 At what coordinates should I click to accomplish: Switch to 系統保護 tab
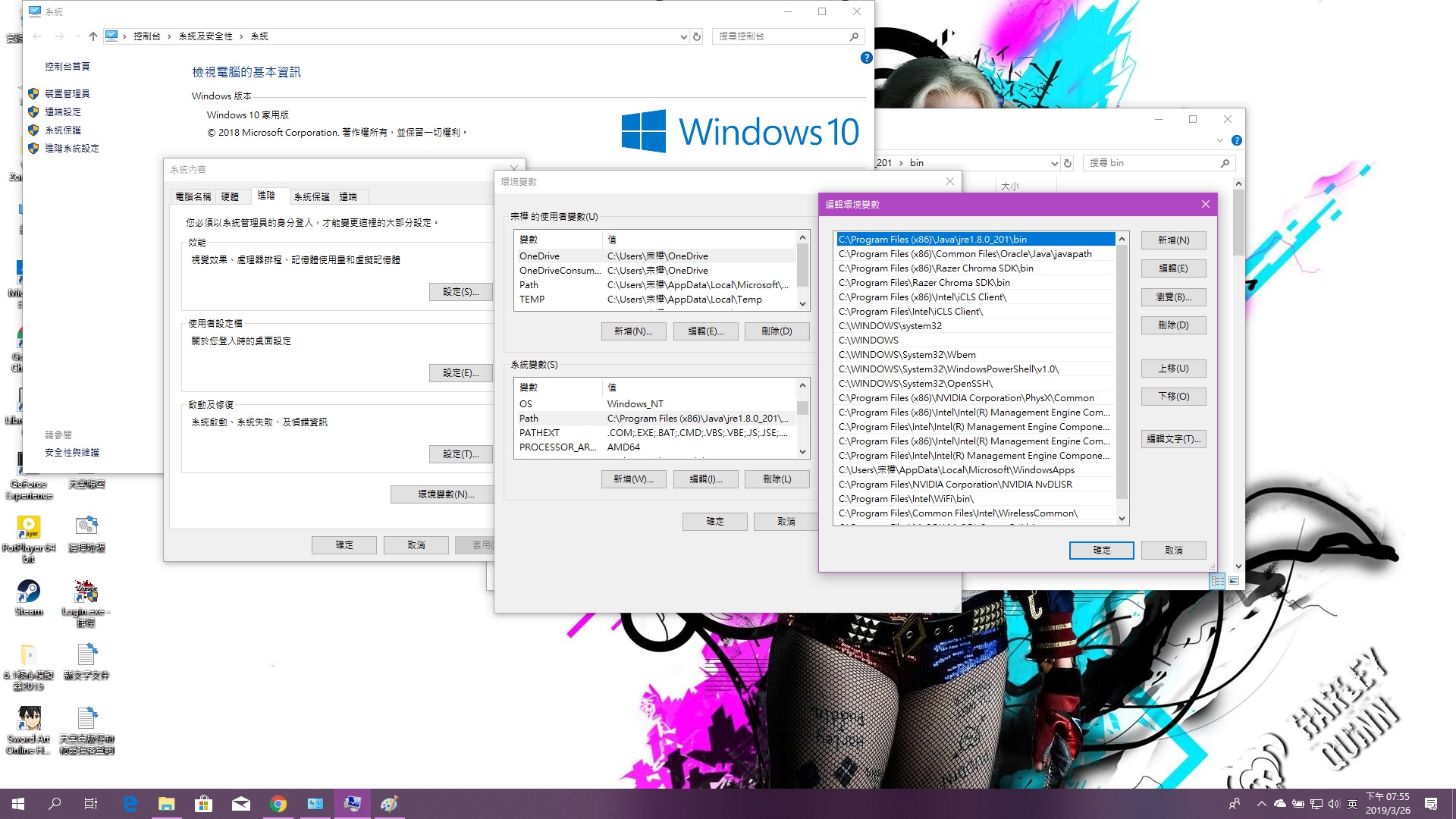312,196
